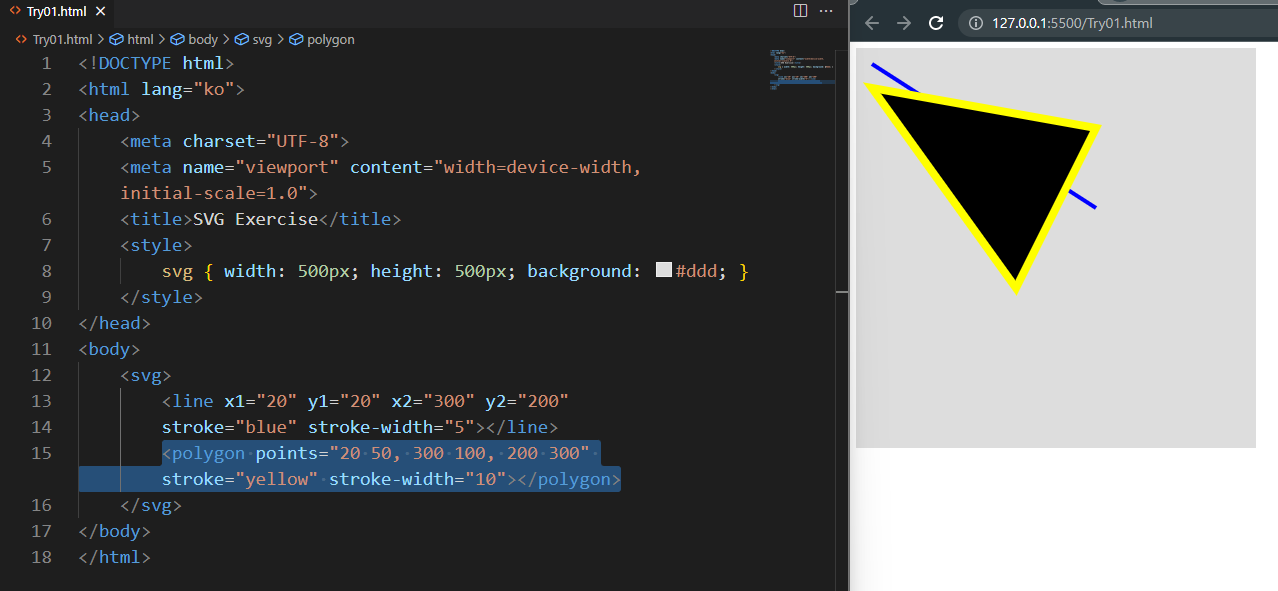Select line number 8 in gutter
Viewport: 1278px width, 591px height.
tap(45, 271)
